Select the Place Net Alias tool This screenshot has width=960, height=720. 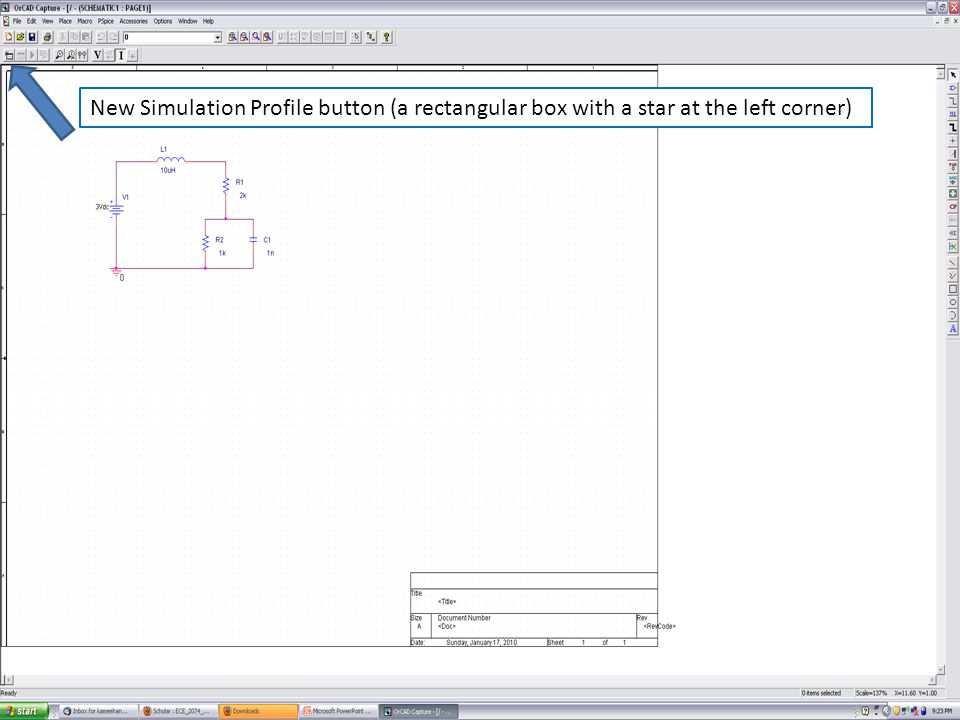point(953,114)
